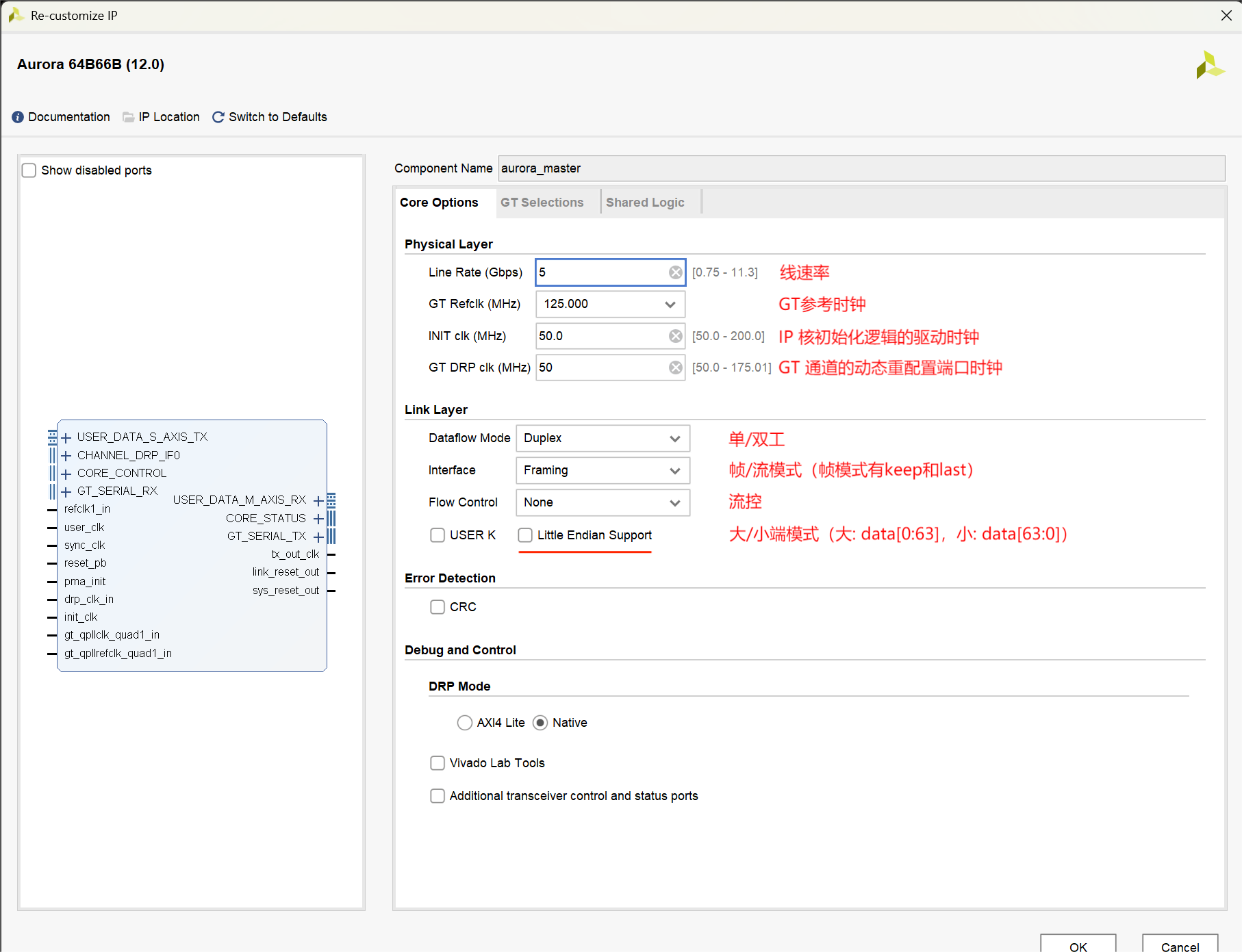Select the AXI4 Lite DRP mode
1242x952 pixels.
465,722
